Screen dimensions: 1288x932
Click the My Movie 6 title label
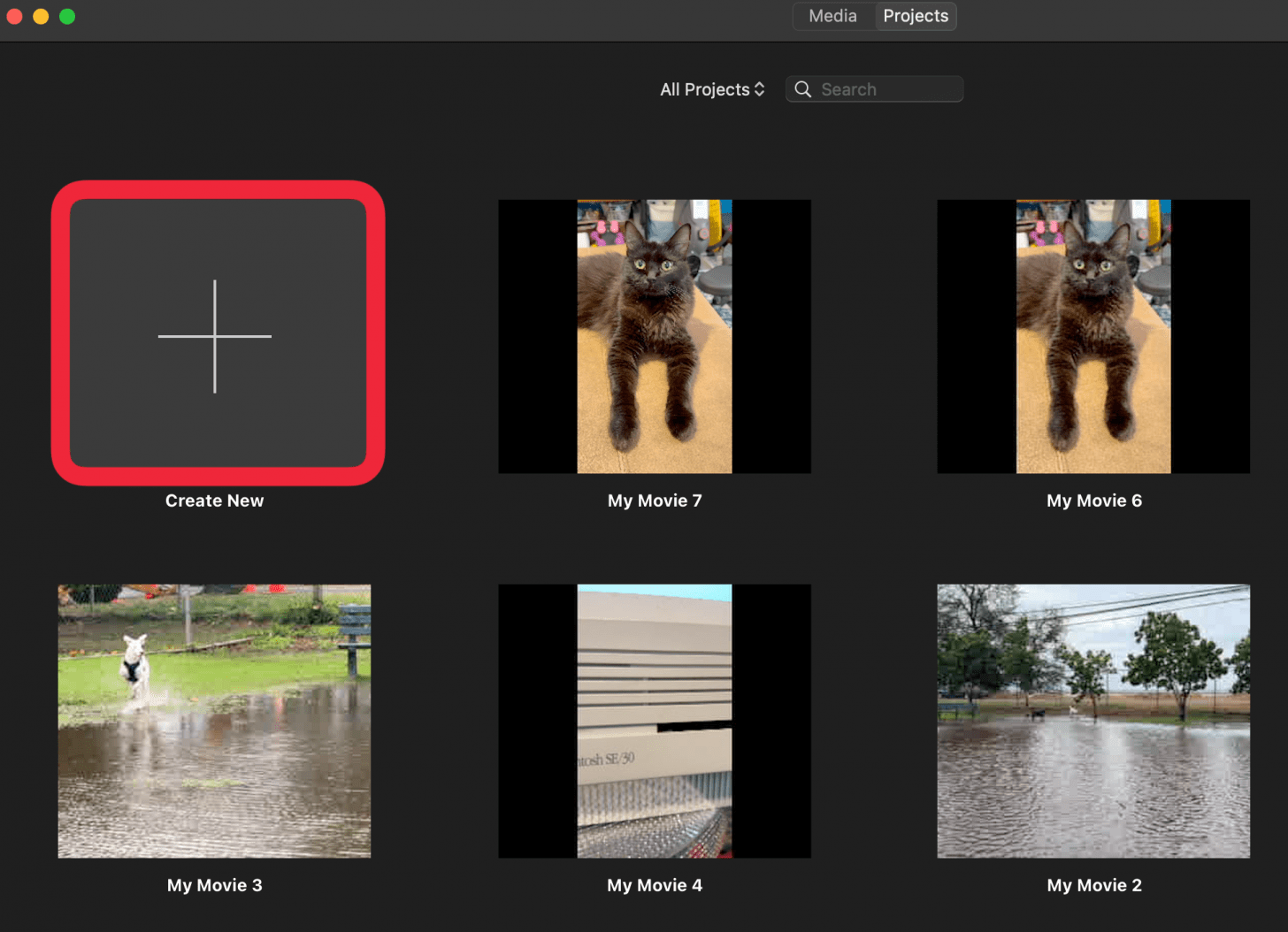coord(1093,500)
